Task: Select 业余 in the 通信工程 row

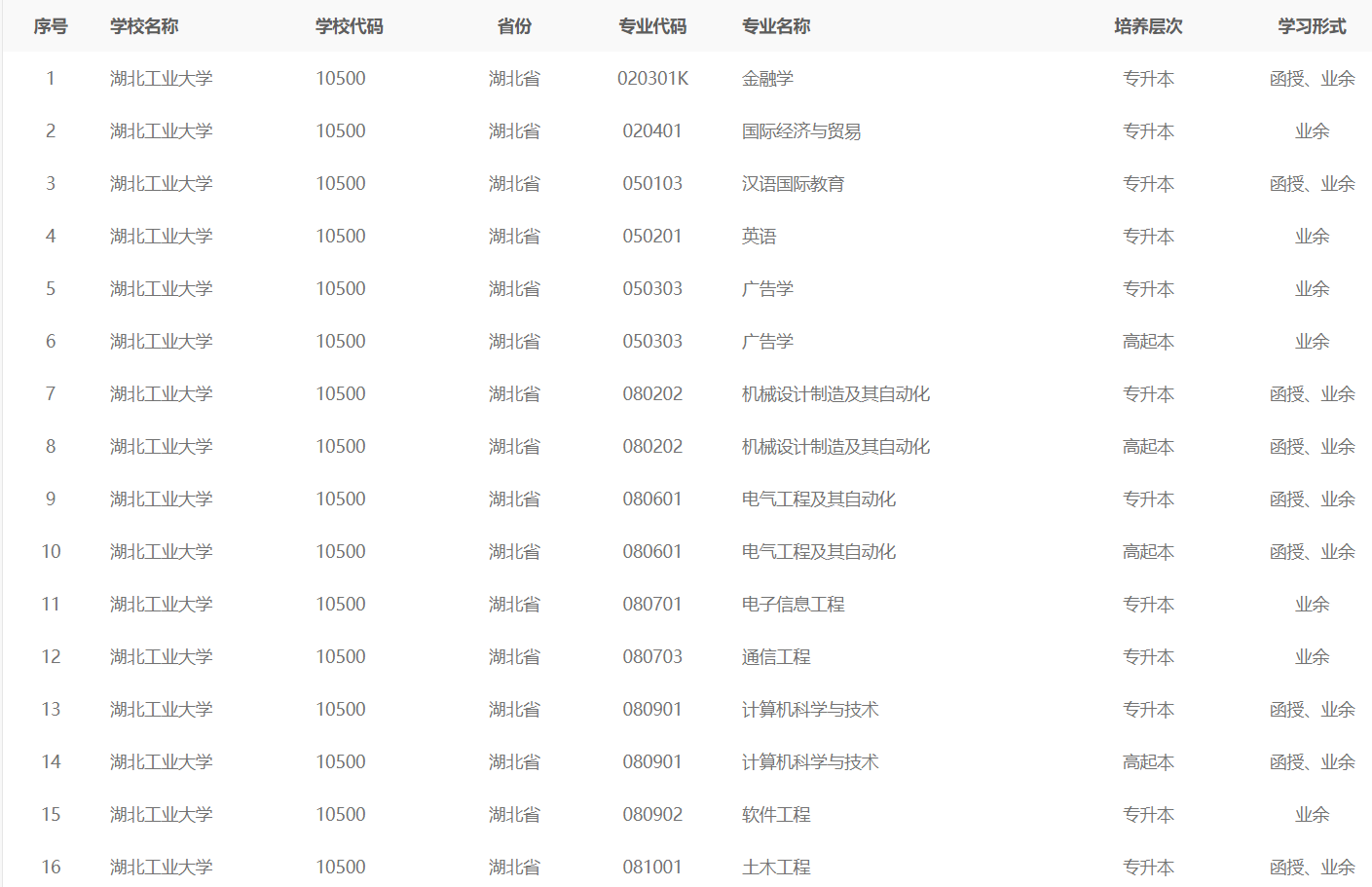Action: point(1312,657)
